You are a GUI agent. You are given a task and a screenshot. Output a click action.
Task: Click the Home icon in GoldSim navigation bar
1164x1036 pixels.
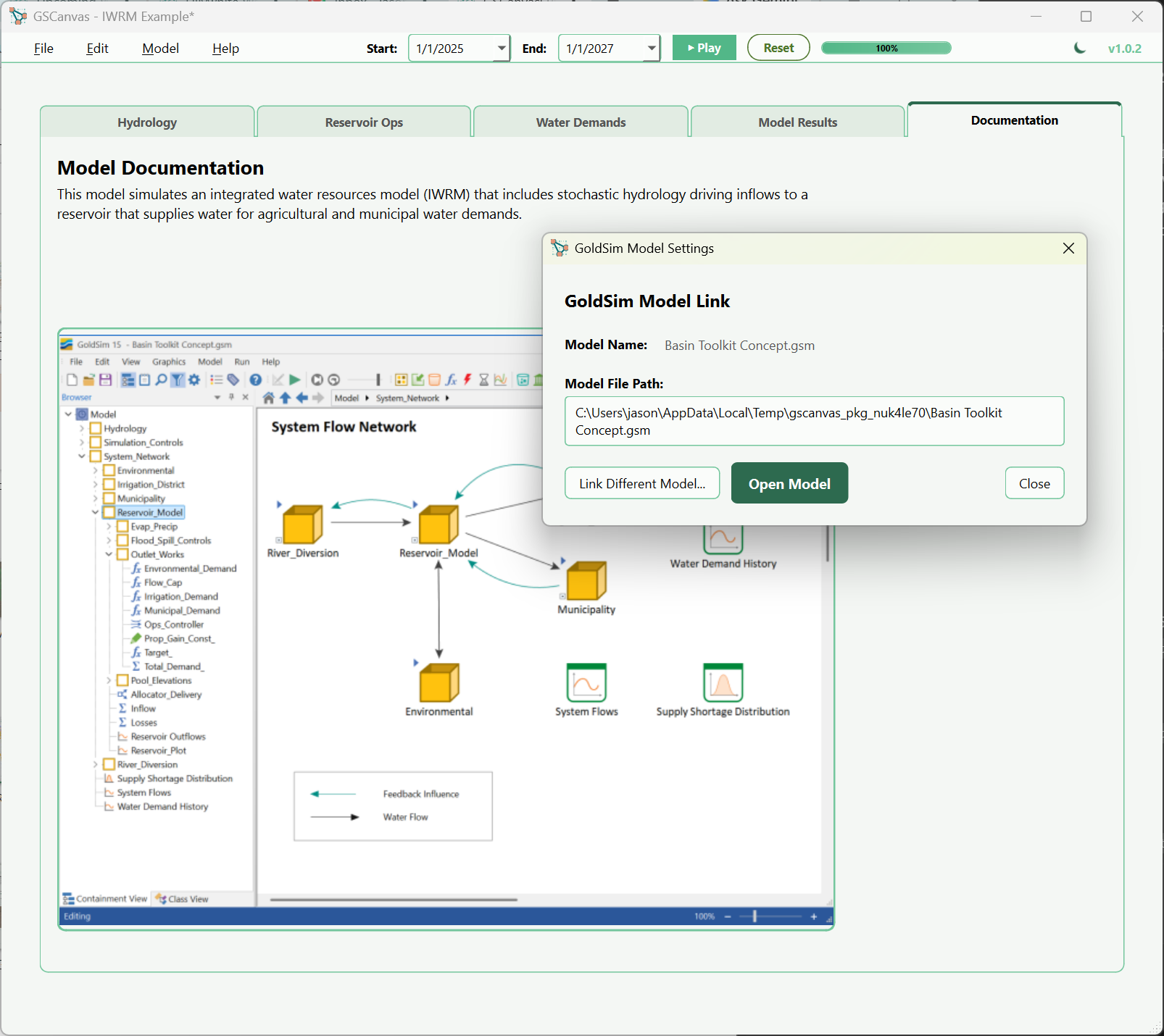click(268, 398)
